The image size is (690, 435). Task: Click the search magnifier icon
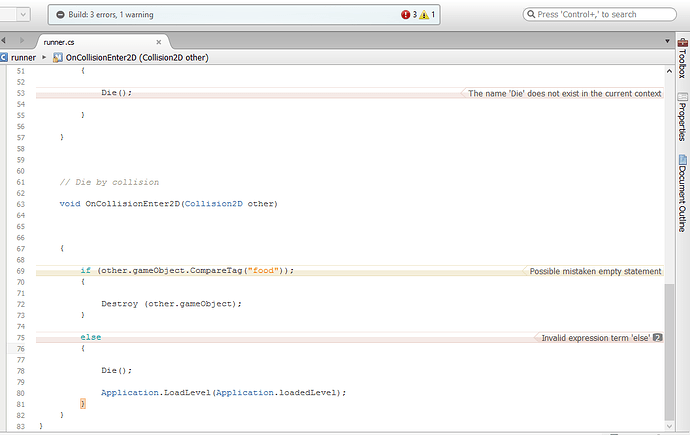point(531,15)
